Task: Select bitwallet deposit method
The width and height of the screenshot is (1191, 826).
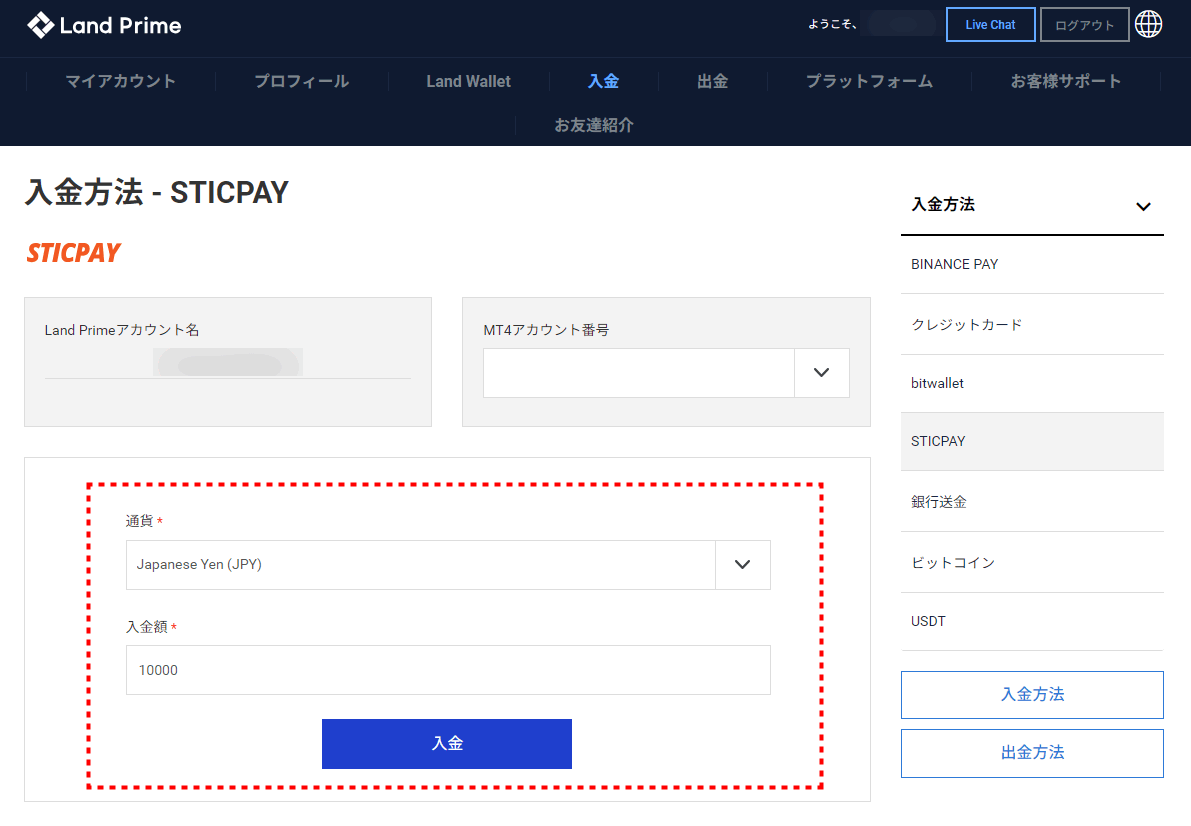Action: point(1031,384)
